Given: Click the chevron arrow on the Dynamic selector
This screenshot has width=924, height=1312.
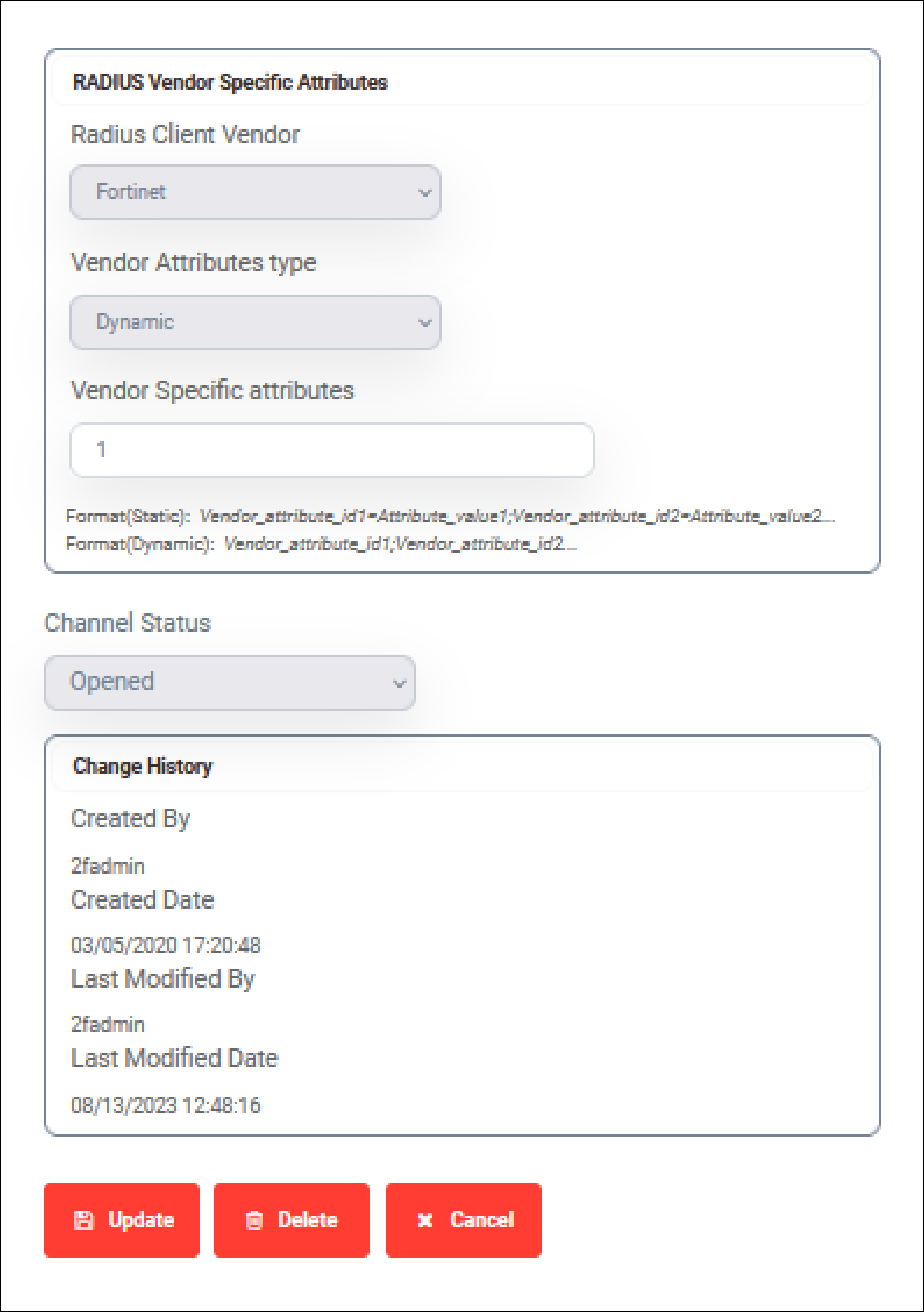Looking at the screenshot, I should point(424,323).
